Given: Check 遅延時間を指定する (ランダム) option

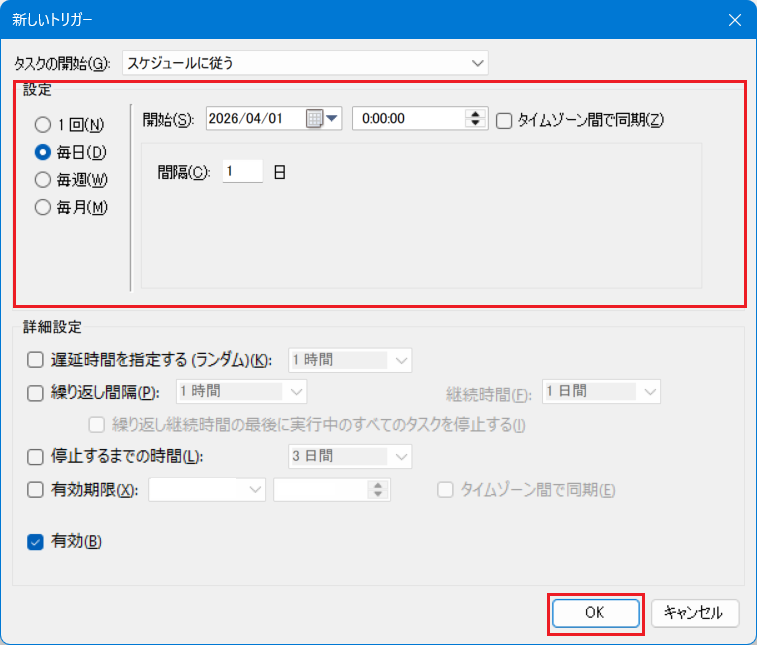Looking at the screenshot, I should coord(36,360).
